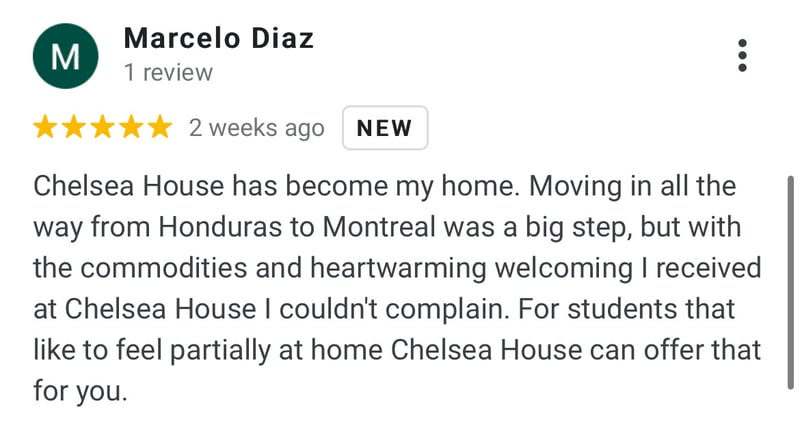Click the "For students that" text
This screenshot has width=800, height=421.
(x=627, y=309)
